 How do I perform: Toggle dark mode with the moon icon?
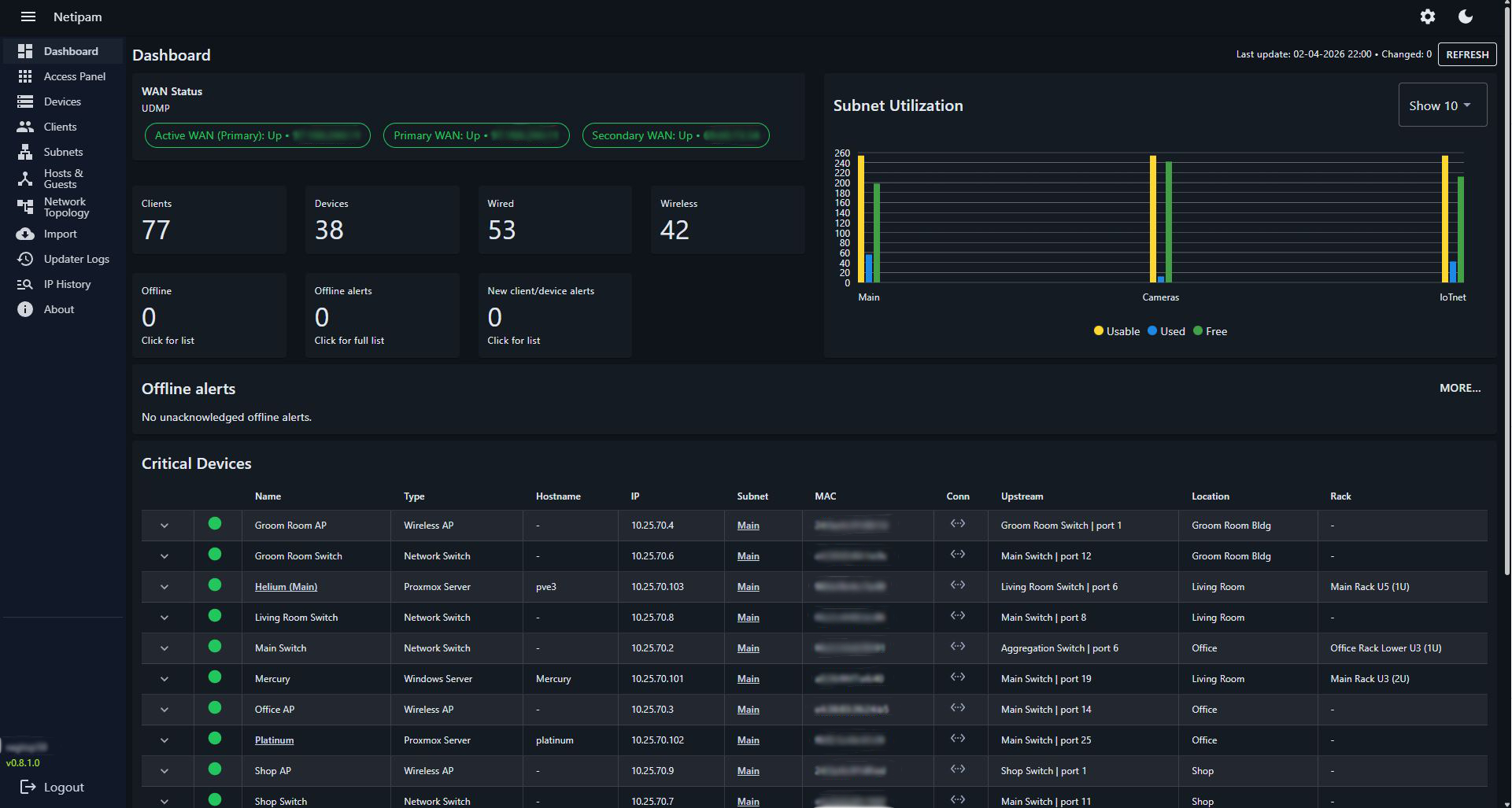pos(1465,17)
